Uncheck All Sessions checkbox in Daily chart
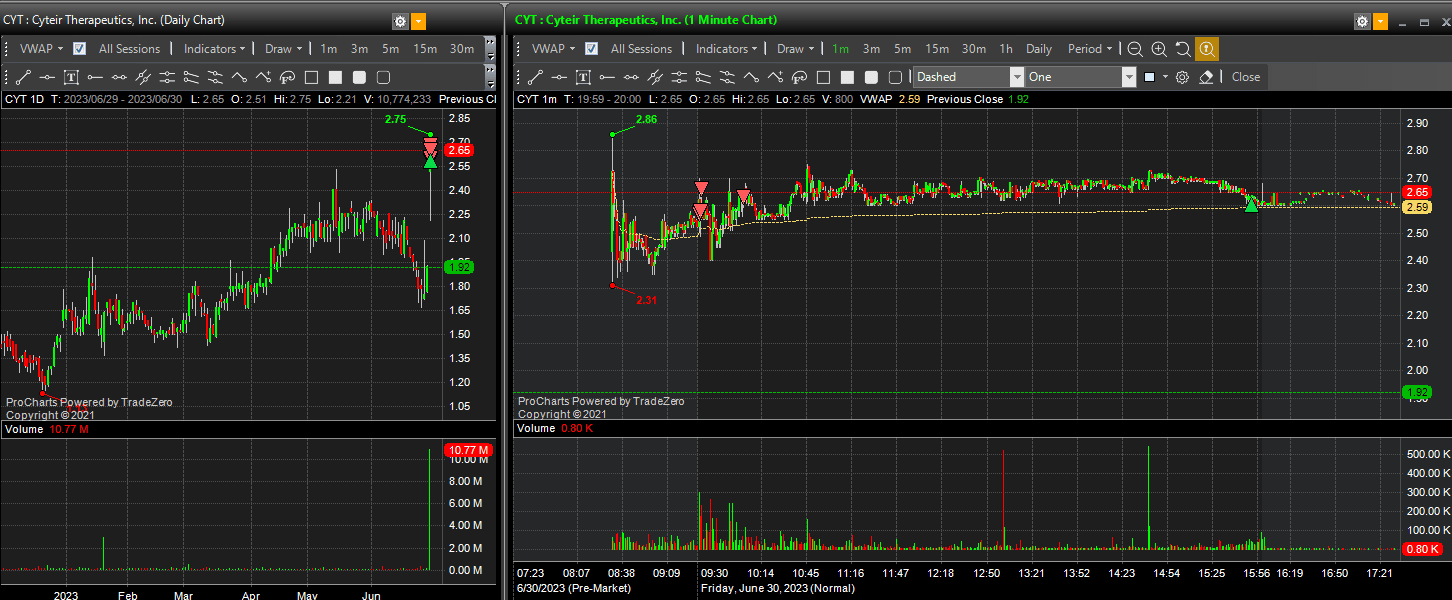This screenshot has height=600, width=1452. [x=80, y=49]
